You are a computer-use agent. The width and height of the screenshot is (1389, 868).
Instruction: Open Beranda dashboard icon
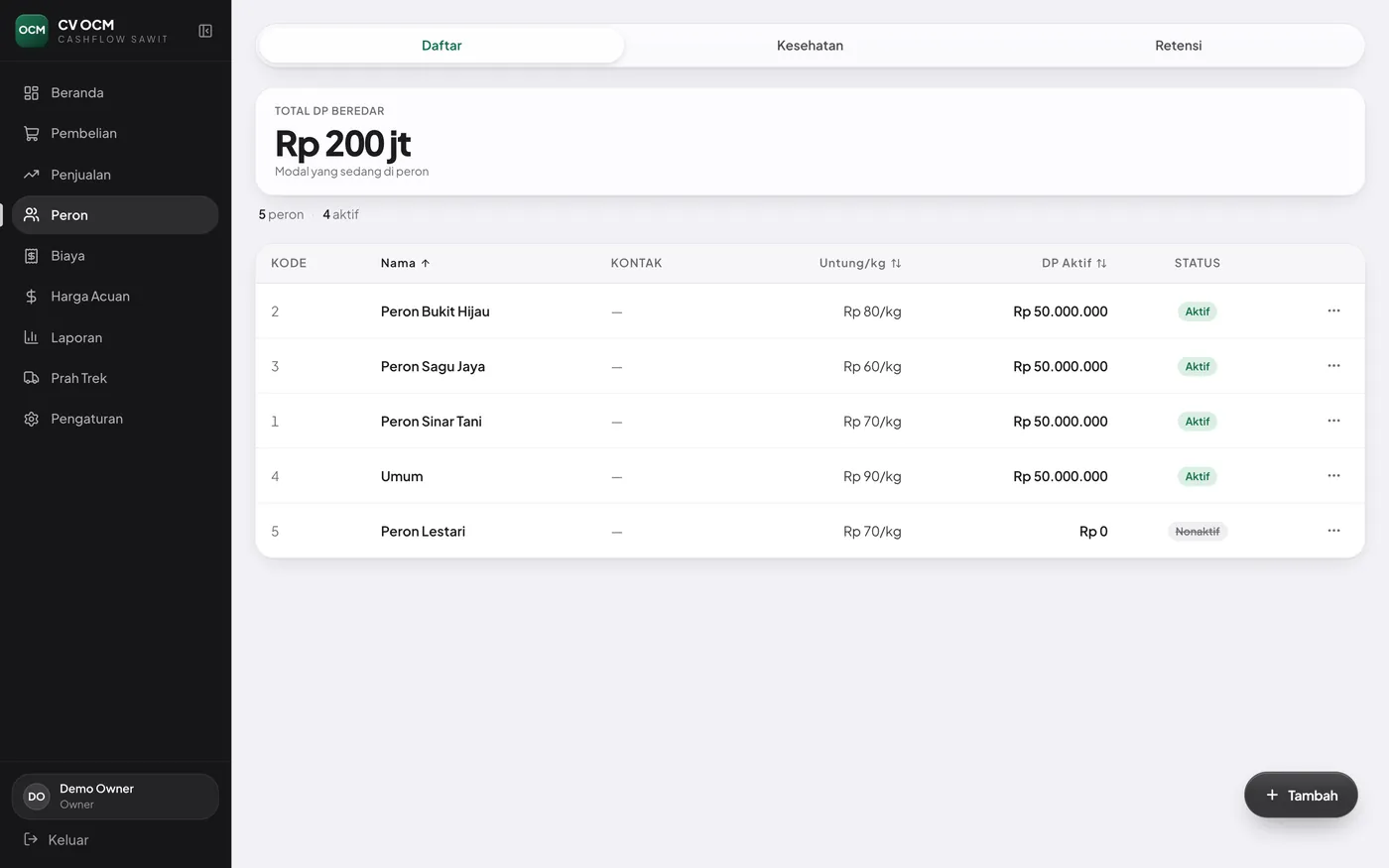coord(31,93)
